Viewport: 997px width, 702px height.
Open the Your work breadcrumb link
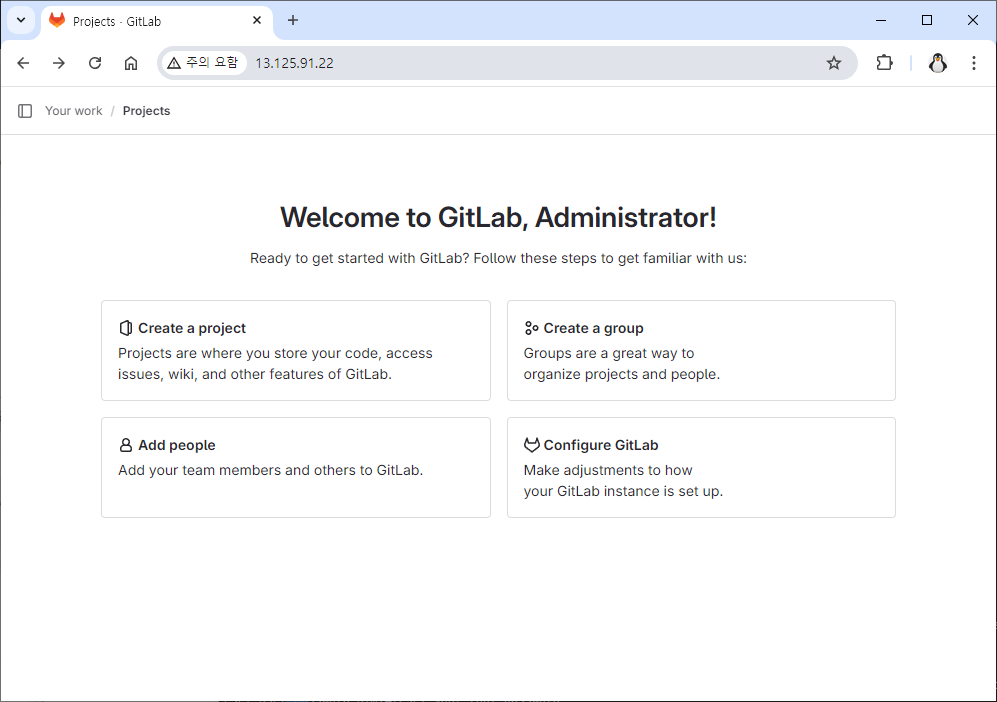tap(74, 111)
